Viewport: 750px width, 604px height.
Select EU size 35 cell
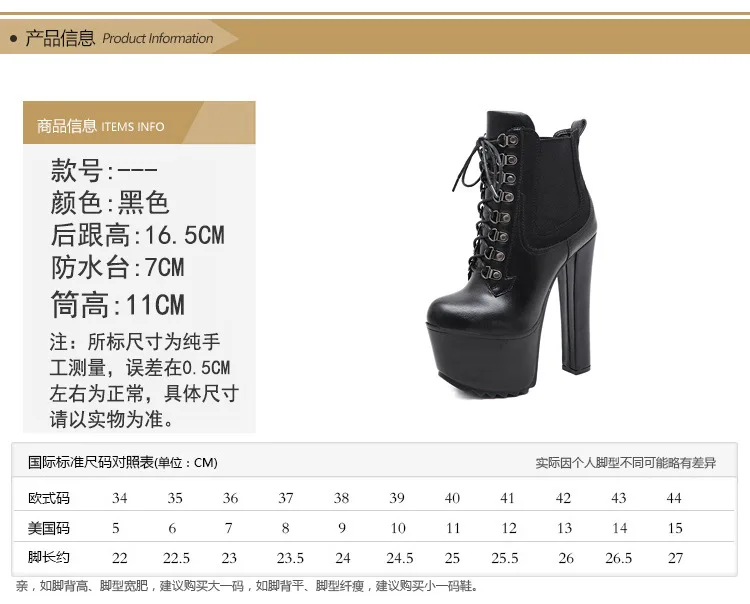(175, 498)
